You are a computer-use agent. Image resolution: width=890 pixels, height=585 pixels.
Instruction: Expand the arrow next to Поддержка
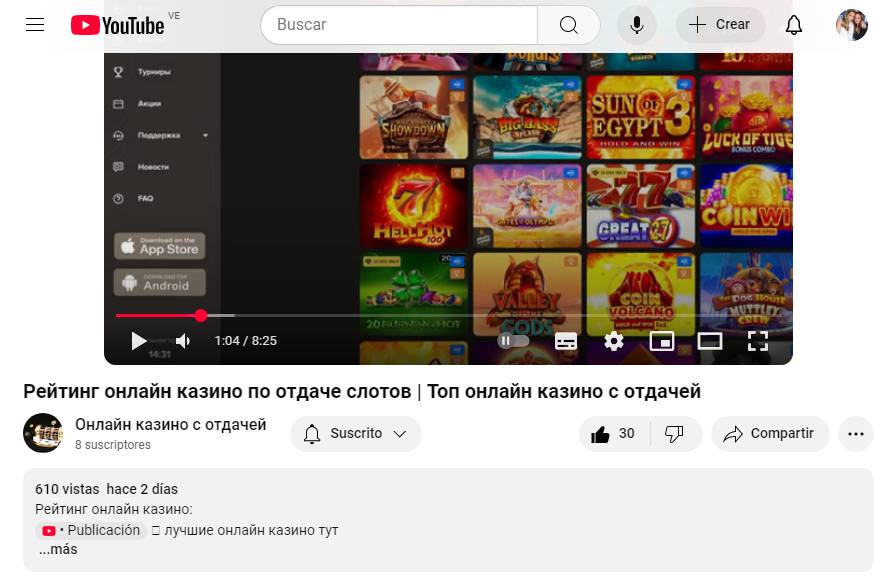click(205, 136)
